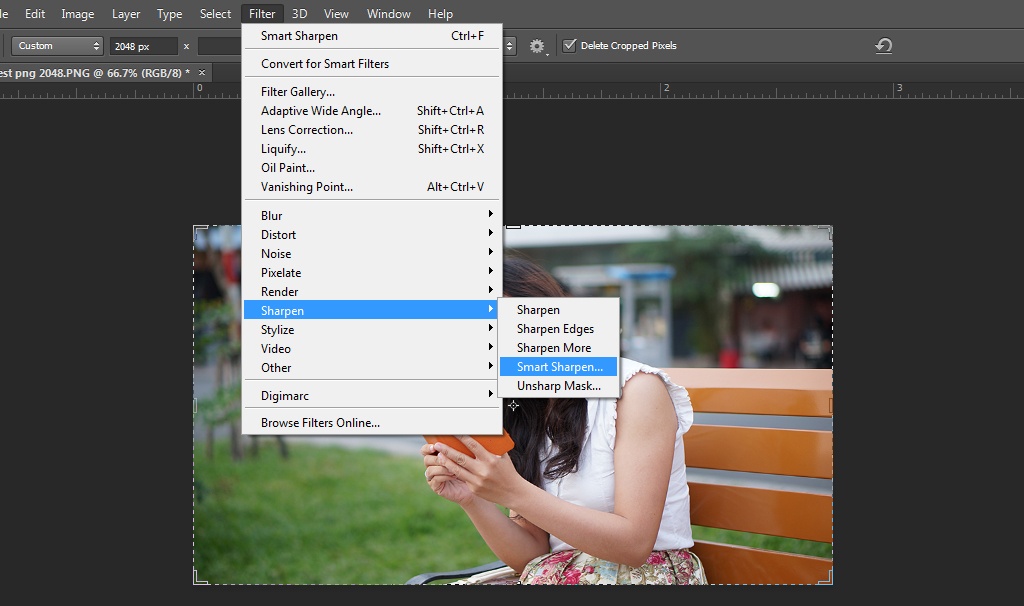Click Browse Filters Online...
The width and height of the screenshot is (1024, 606).
[x=320, y=423]
